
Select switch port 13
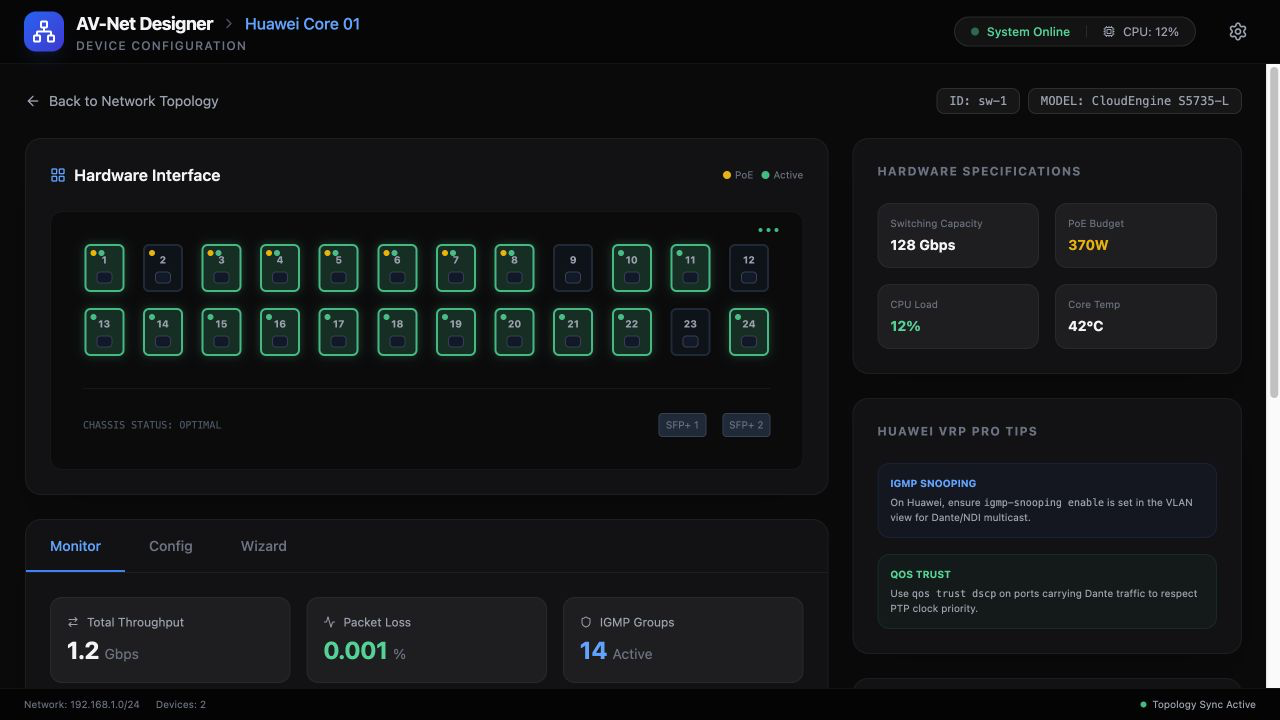tap(104, 332)
